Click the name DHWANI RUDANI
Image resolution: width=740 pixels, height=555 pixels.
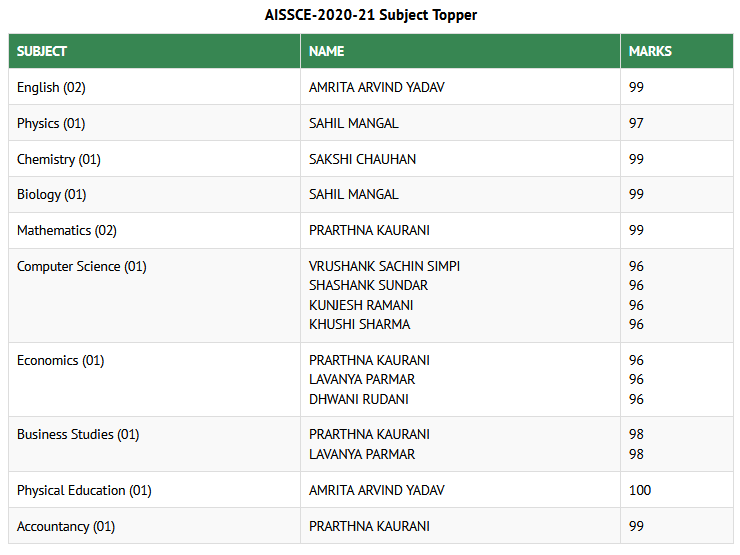click(x=358, y=399)
